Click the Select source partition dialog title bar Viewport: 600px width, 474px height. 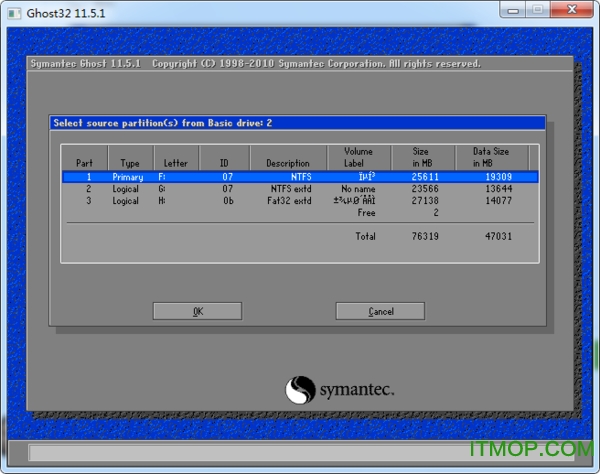pos(297,123)
